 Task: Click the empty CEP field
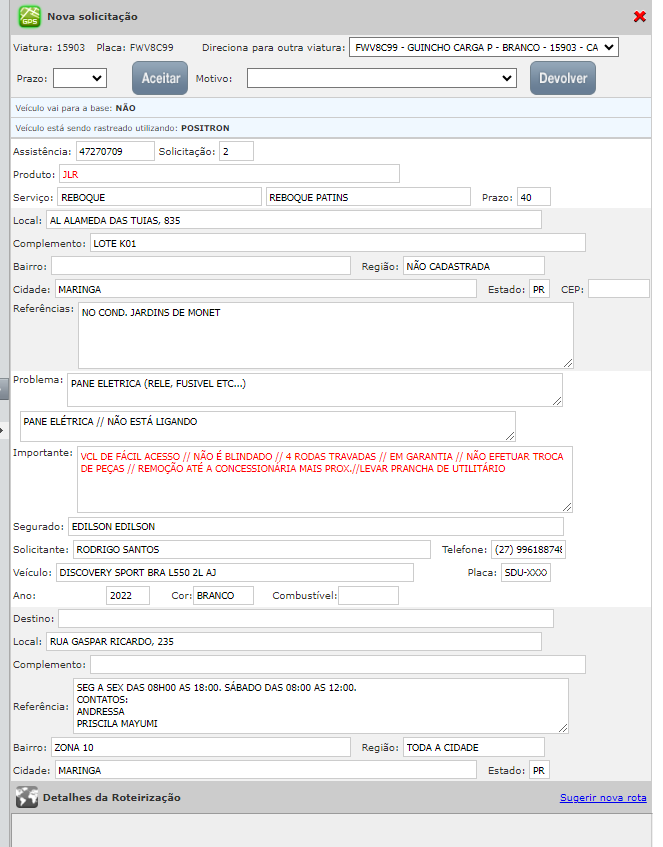(619, 289)
